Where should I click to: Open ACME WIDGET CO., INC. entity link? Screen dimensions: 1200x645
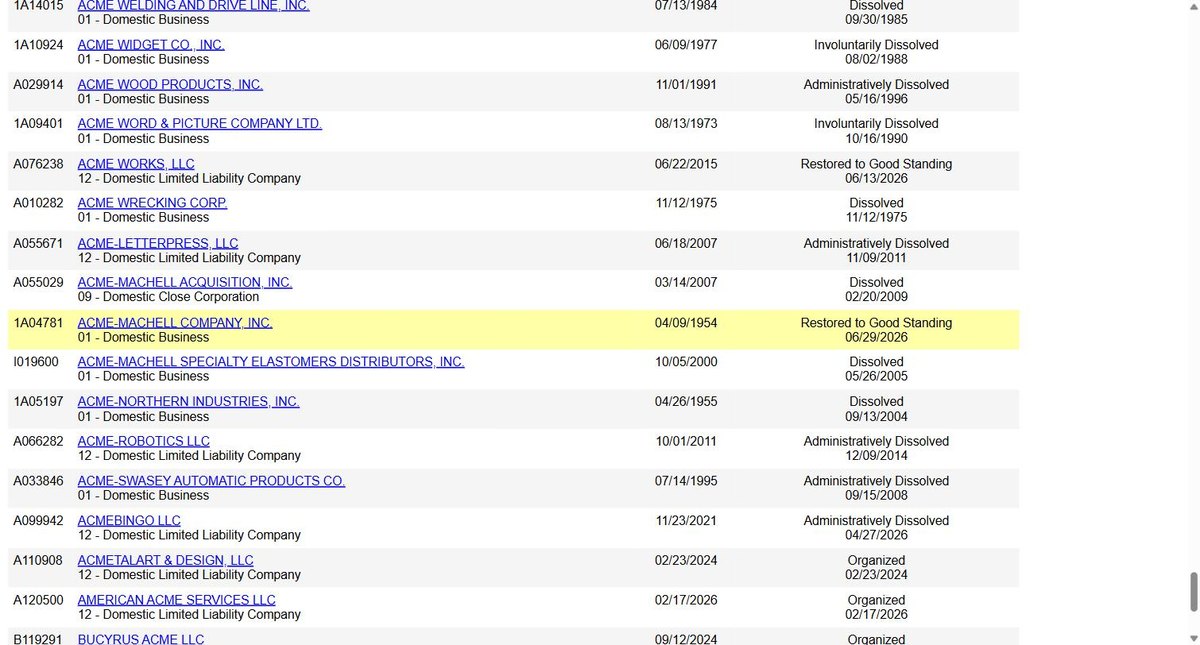click(x=151, y=45)
